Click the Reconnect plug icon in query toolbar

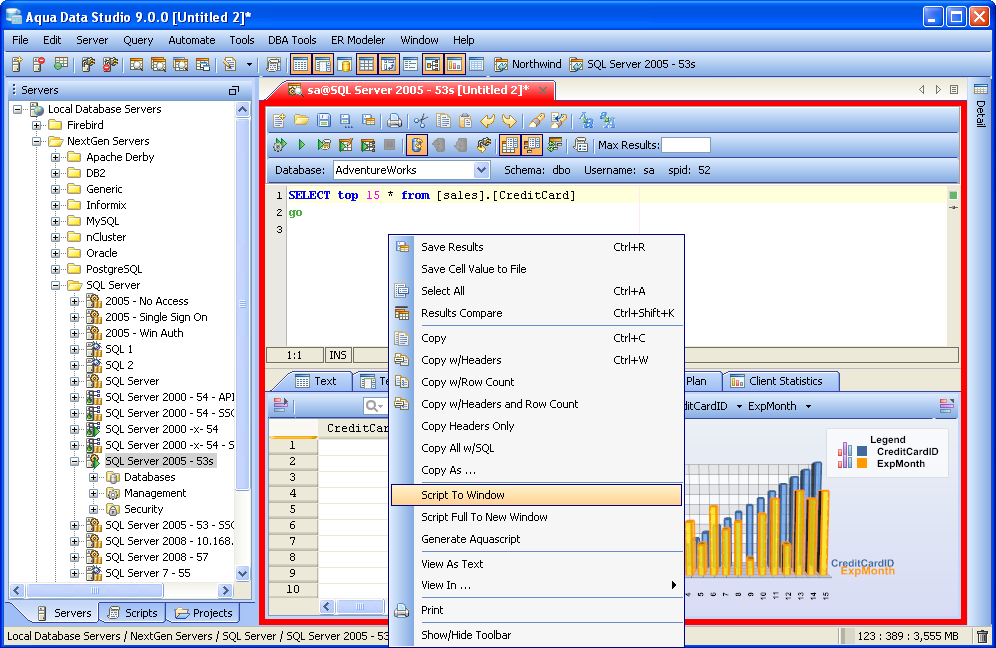[483, 145]
